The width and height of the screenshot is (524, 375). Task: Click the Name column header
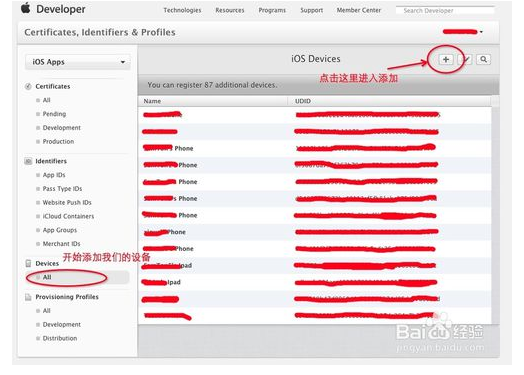pyautogui.click(x=152, y=101)
